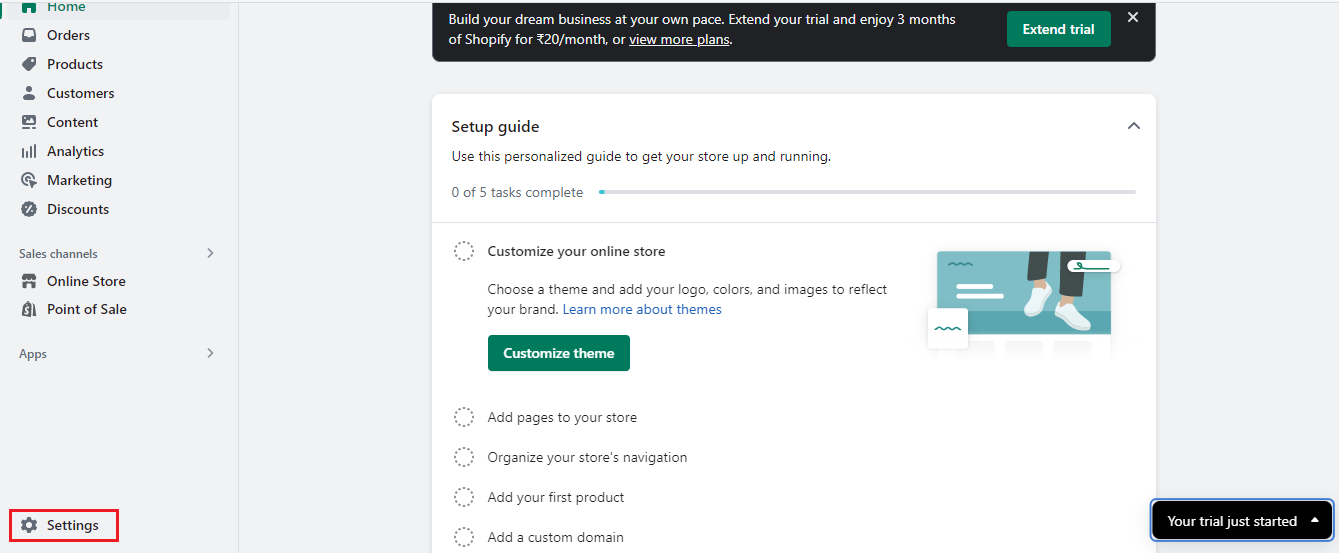Expand the Apps section chevron
The height and width of the screenshot is (553, 1339).
(210, 353)
